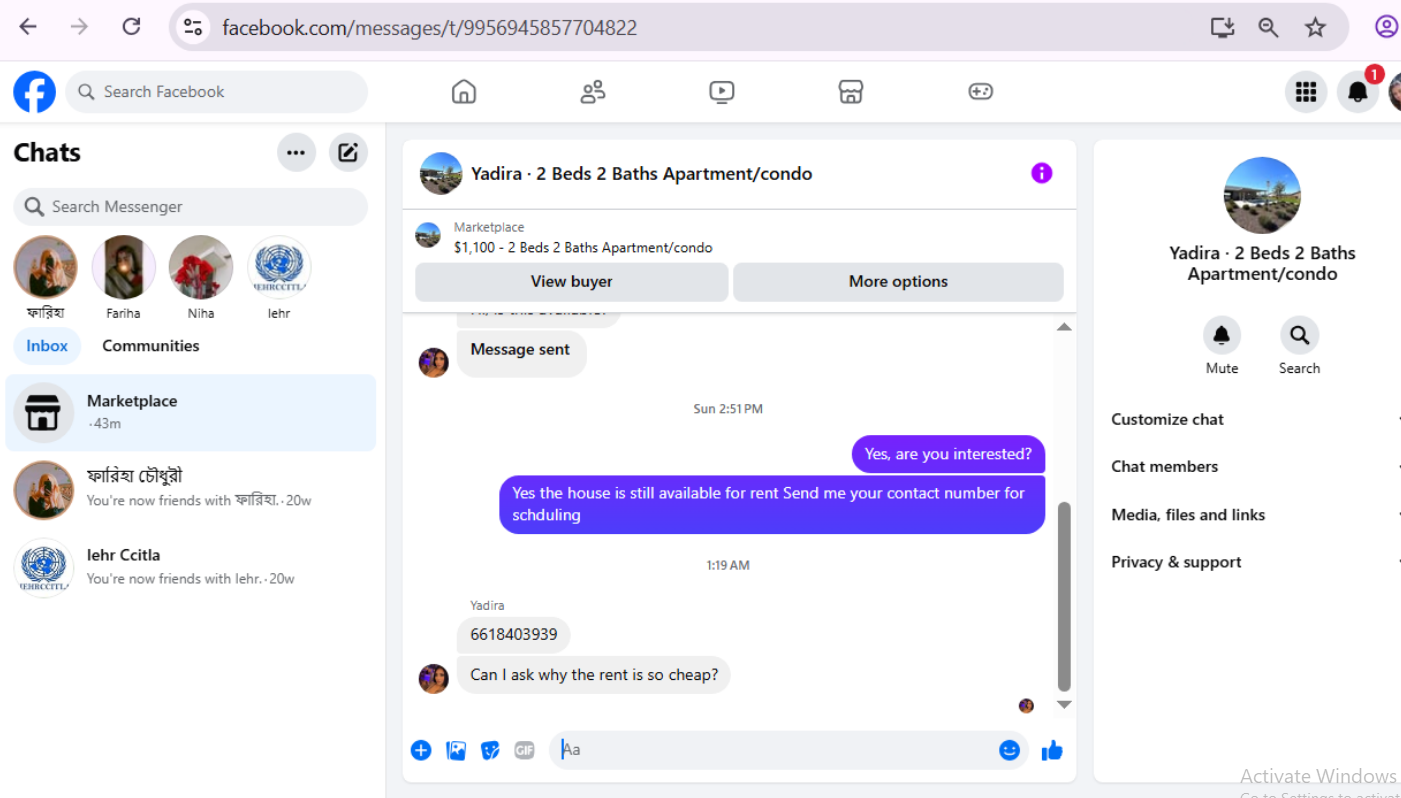Click the More options button
This screenshot has height=798, width=1401.
pos(898,282)
